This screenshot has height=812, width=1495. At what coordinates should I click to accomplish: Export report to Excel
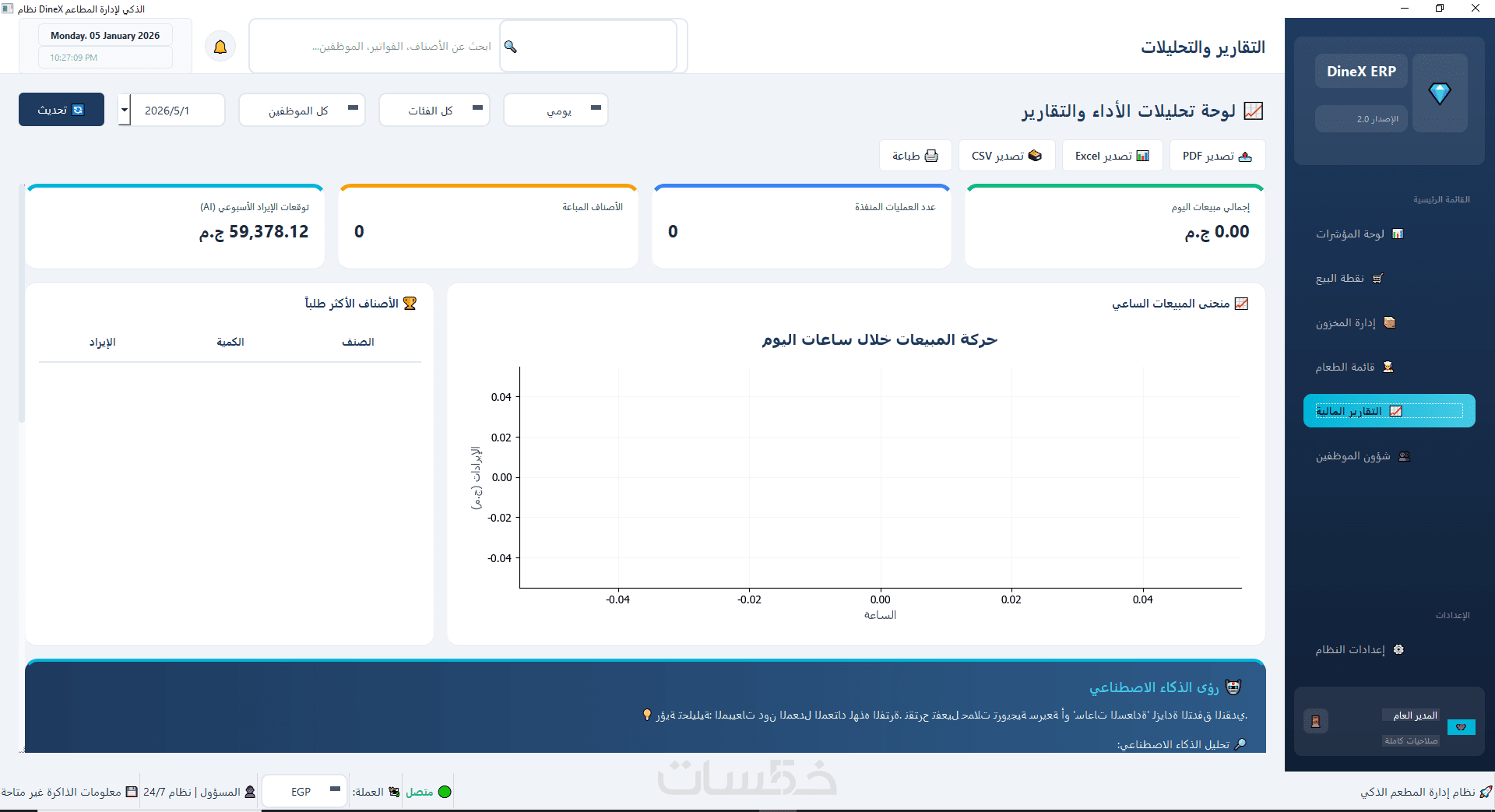click(x=1112, y=156)
